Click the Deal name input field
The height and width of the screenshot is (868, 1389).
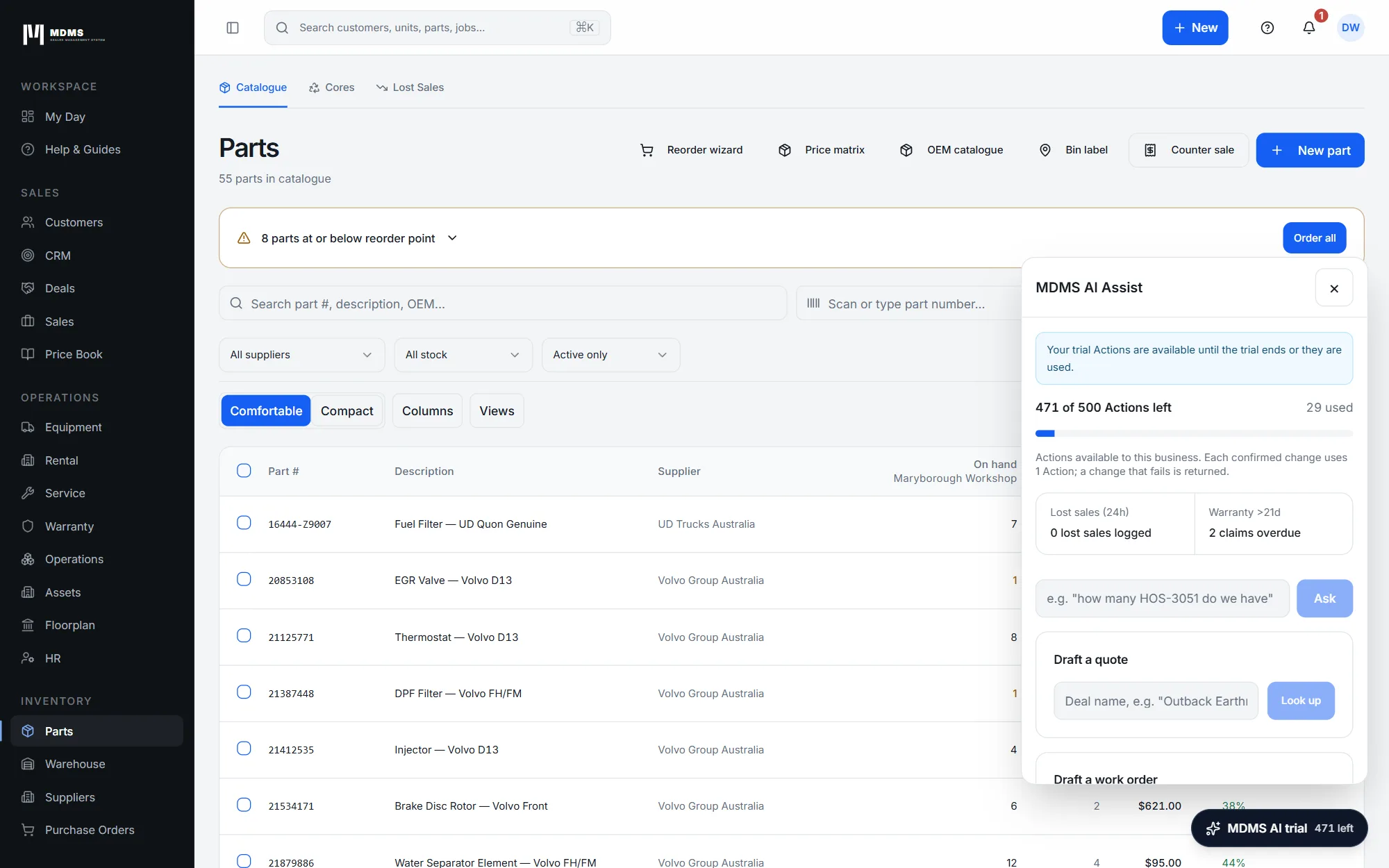point(1156,701)
